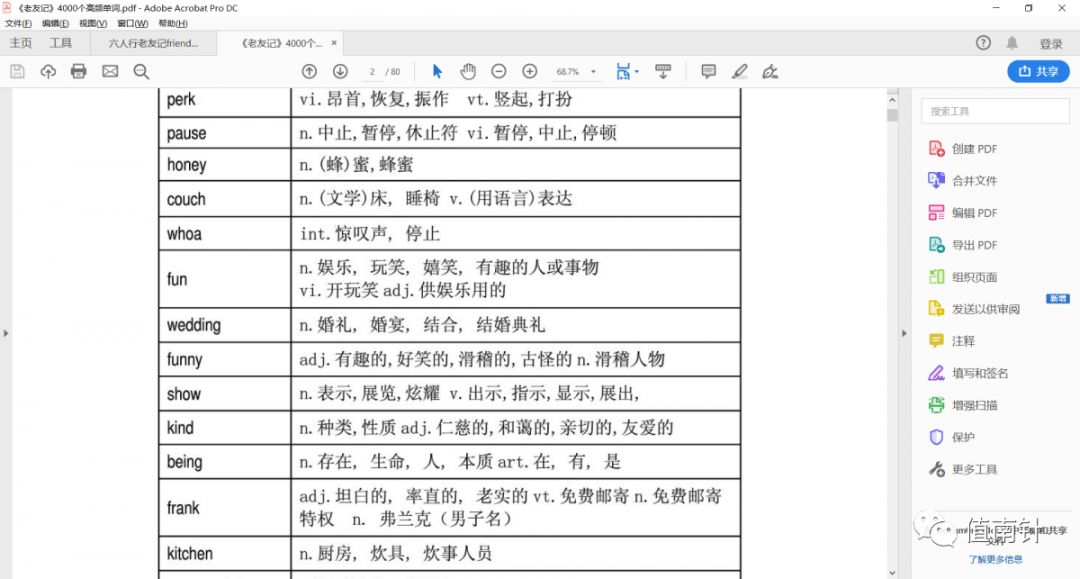Click the word "couch" in table

click(x=186, y=199)
